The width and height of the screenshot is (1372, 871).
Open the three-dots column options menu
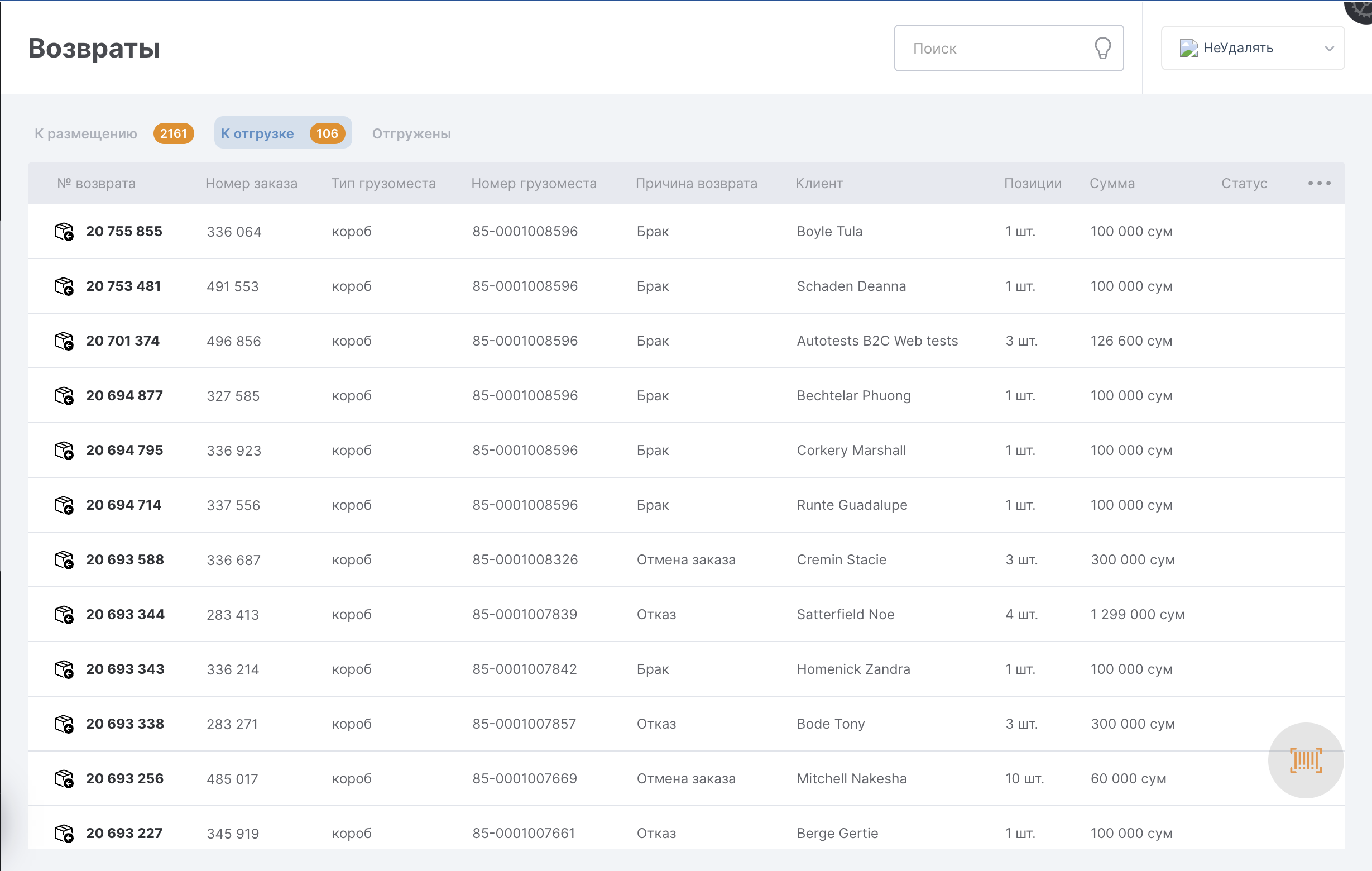click(x=1318, y=183)
